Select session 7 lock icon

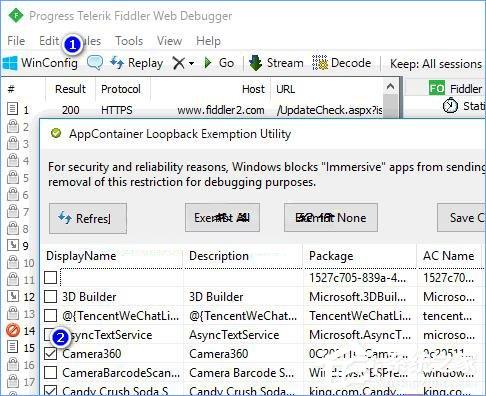[x=13, y=211]
